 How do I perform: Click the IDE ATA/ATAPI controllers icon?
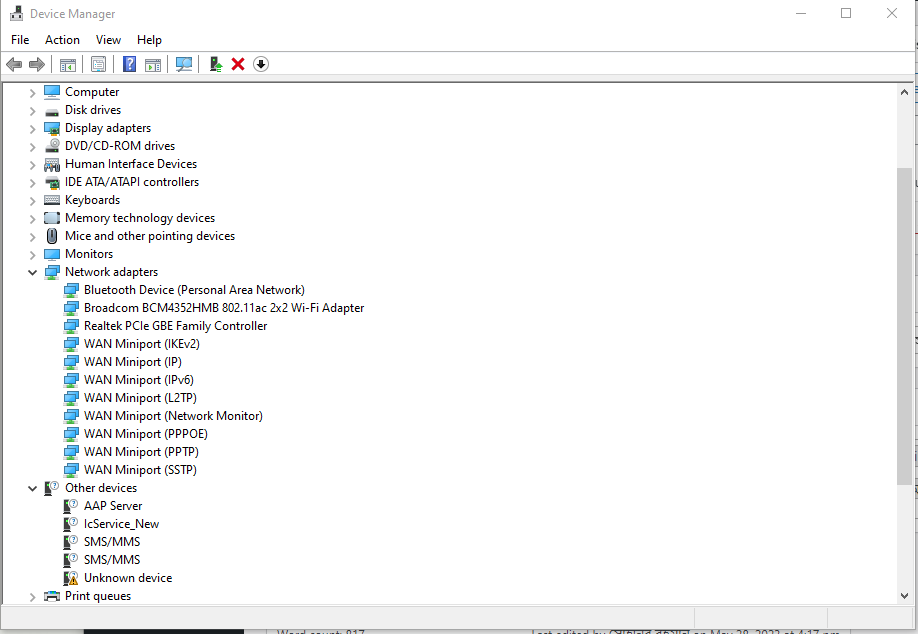52,183
